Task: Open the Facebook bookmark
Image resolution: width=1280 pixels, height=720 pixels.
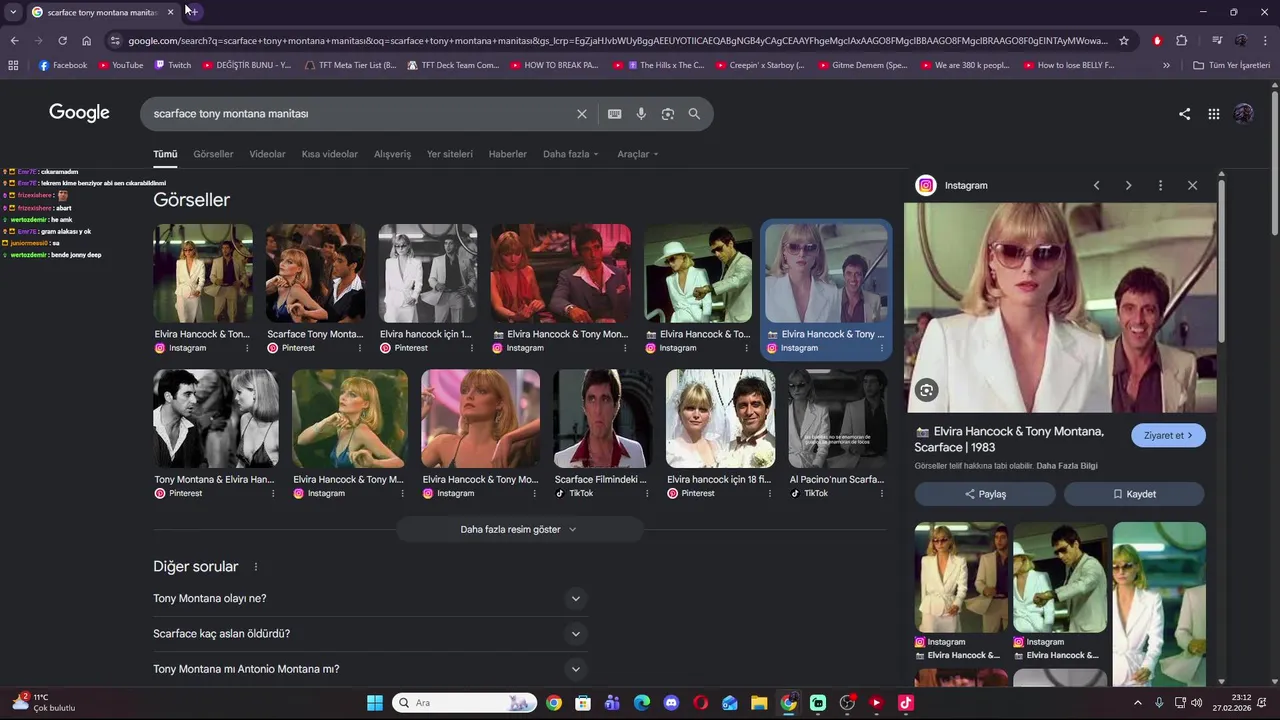Action: (x=63, y=65)
